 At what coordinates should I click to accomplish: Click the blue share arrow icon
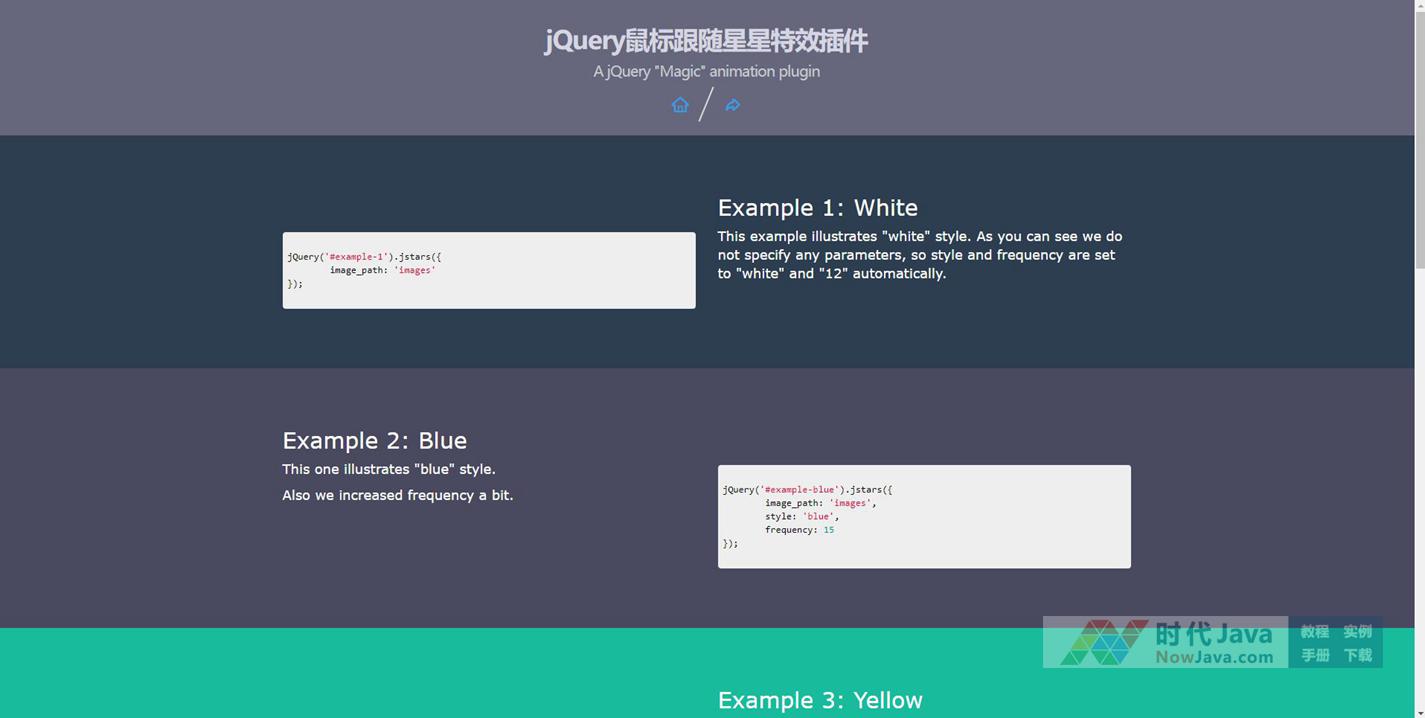(x=733, y=105)
